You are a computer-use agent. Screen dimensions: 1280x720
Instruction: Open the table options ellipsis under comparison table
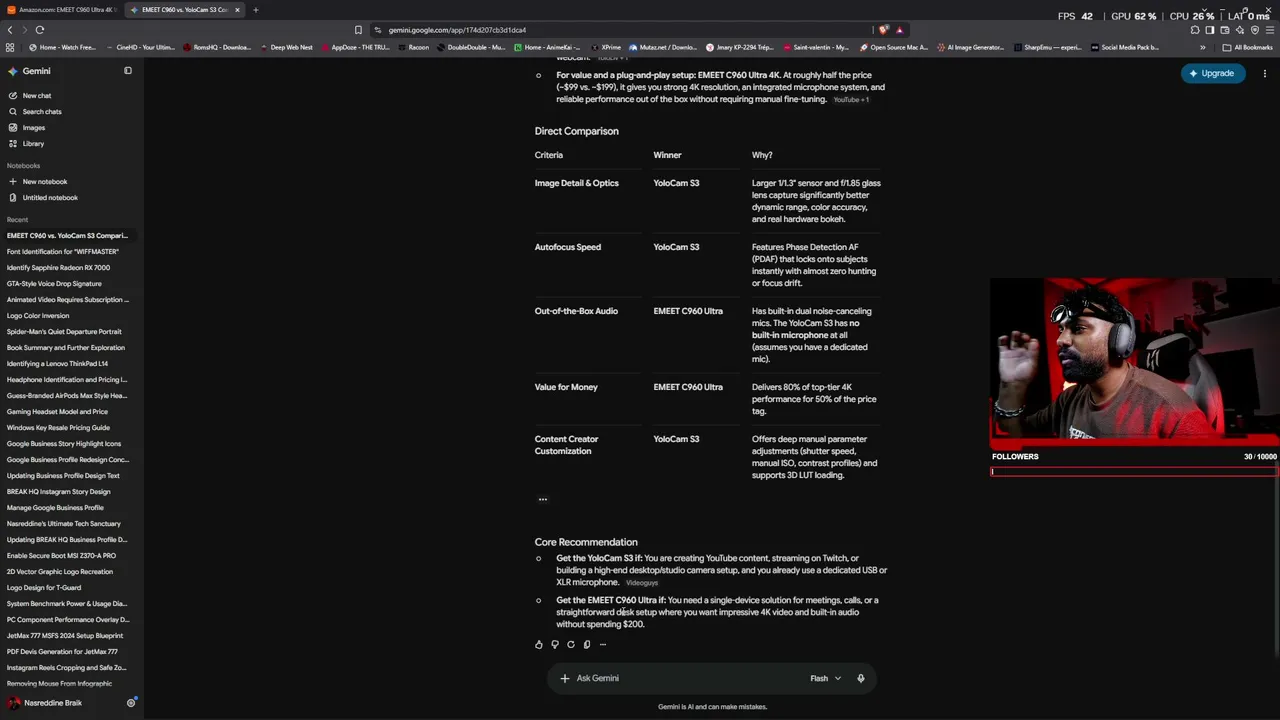coord(543,499)
